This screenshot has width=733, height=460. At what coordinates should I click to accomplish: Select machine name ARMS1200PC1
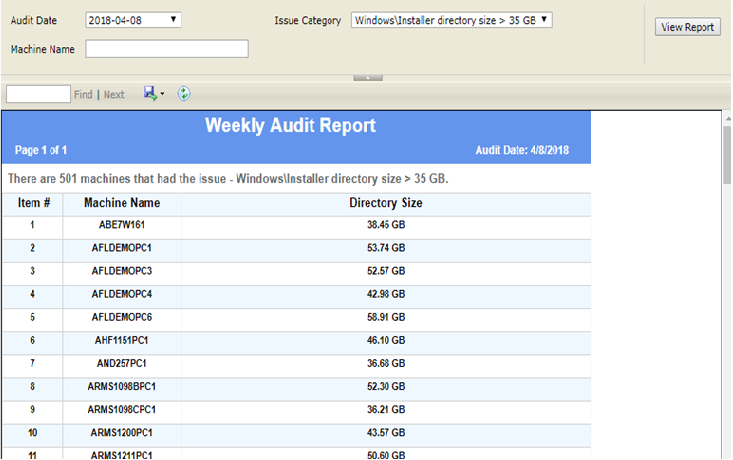click(x=122, y=433)
